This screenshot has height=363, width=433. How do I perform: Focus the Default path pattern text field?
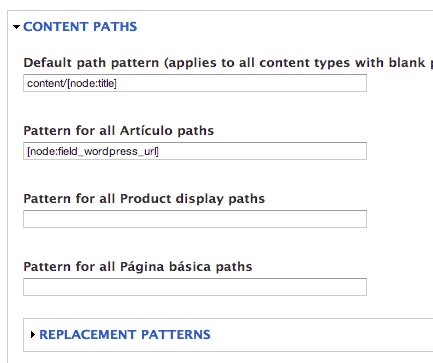click(195, 83)
